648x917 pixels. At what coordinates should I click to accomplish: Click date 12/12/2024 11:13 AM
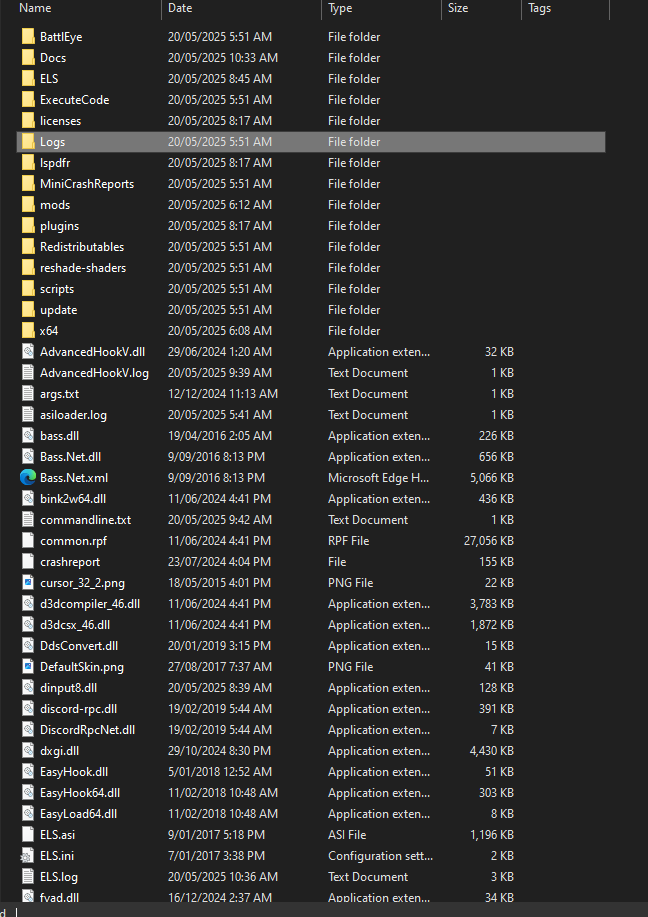(x=223, y=394)
